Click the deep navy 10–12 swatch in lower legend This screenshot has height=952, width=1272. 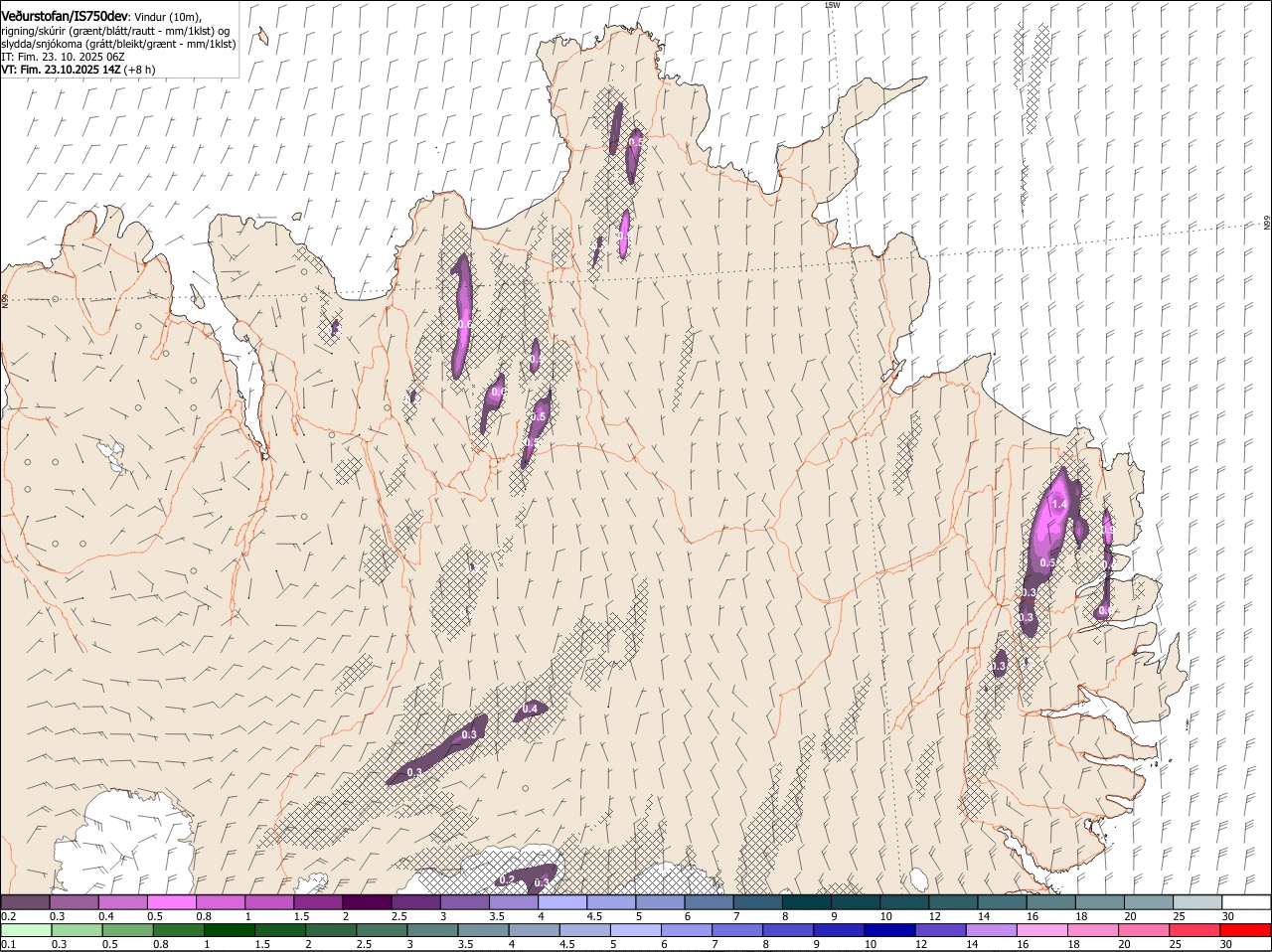tap(889, 930)
